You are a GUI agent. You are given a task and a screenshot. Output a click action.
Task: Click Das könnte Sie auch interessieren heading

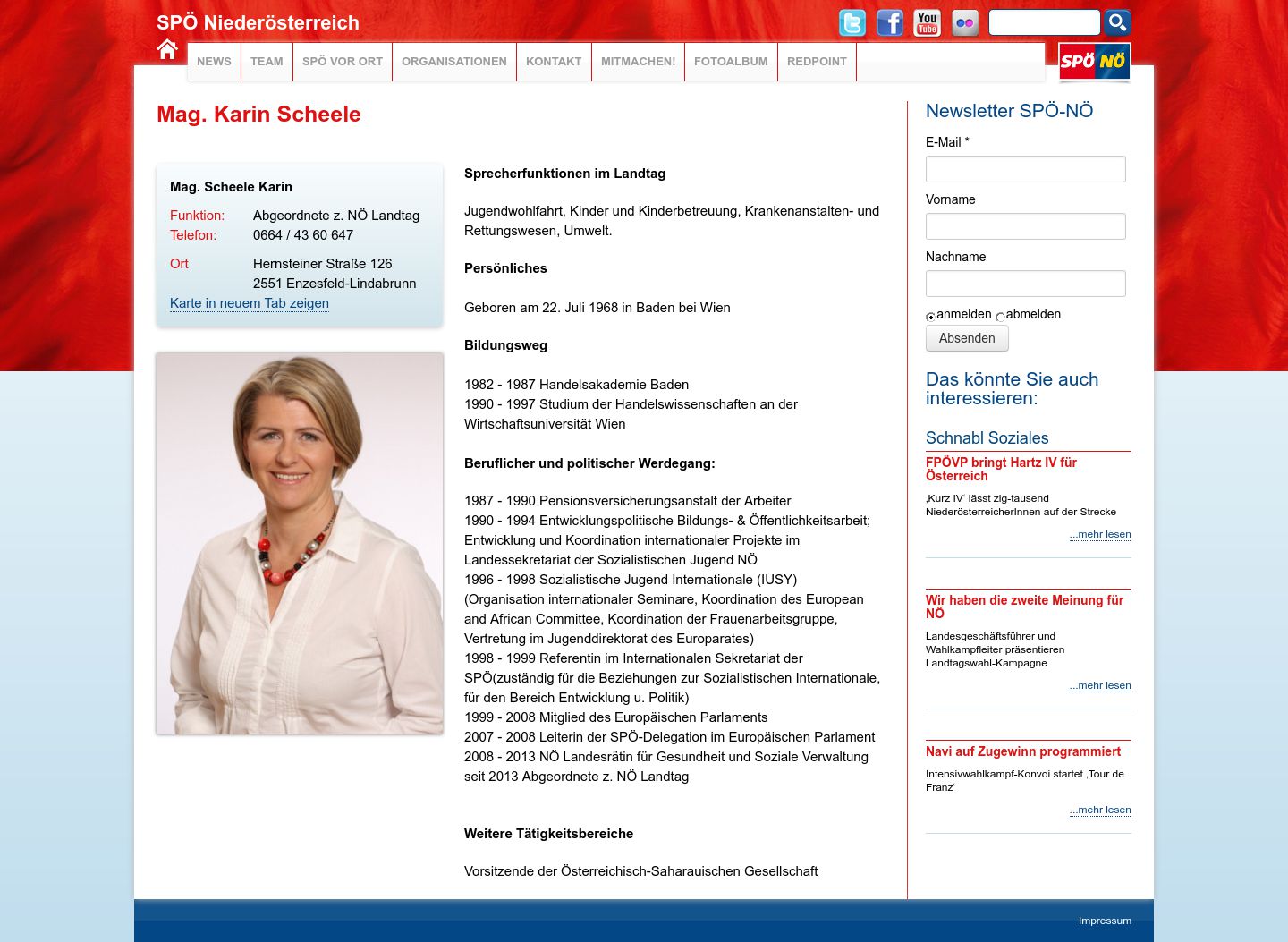click(1013, 388)
